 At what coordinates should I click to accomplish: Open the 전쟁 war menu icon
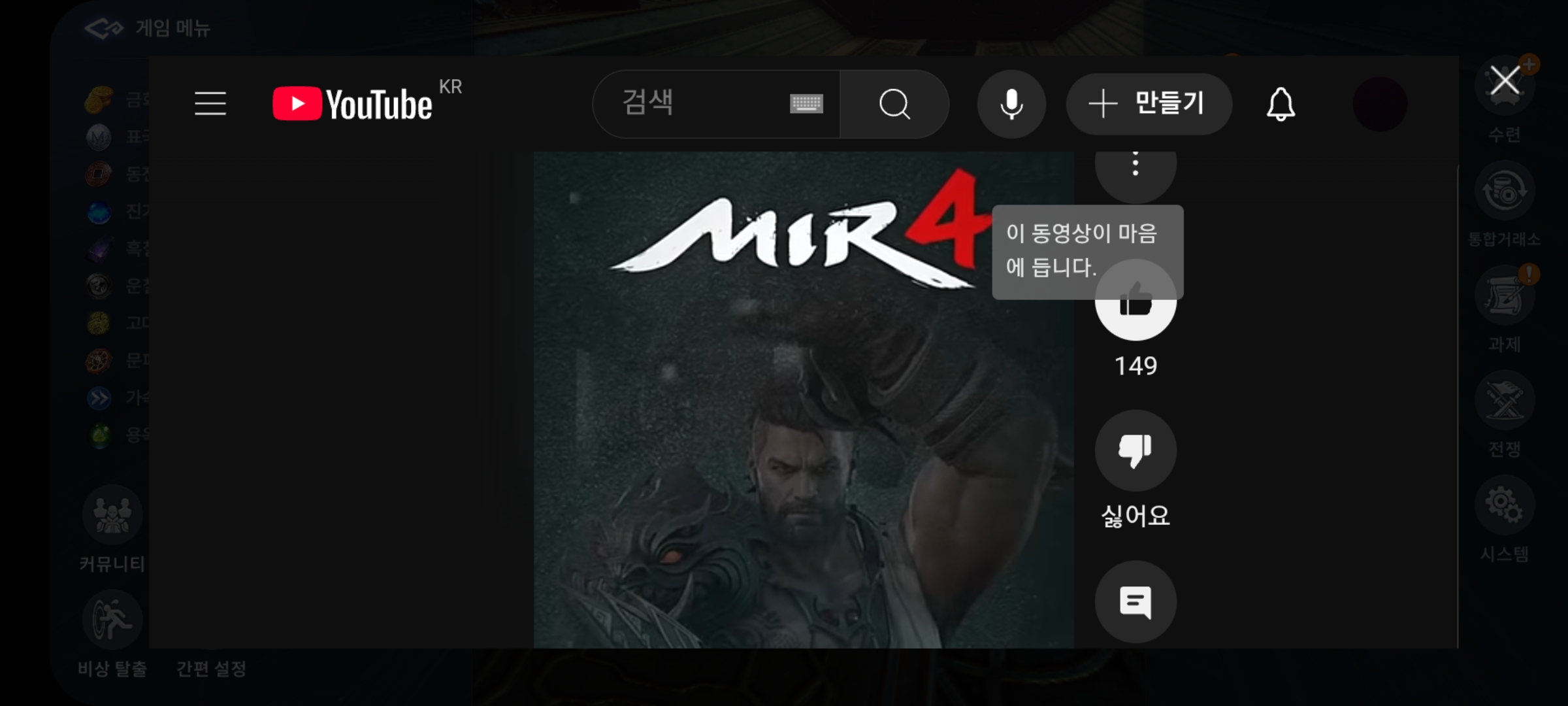(x=1505, y=400)
